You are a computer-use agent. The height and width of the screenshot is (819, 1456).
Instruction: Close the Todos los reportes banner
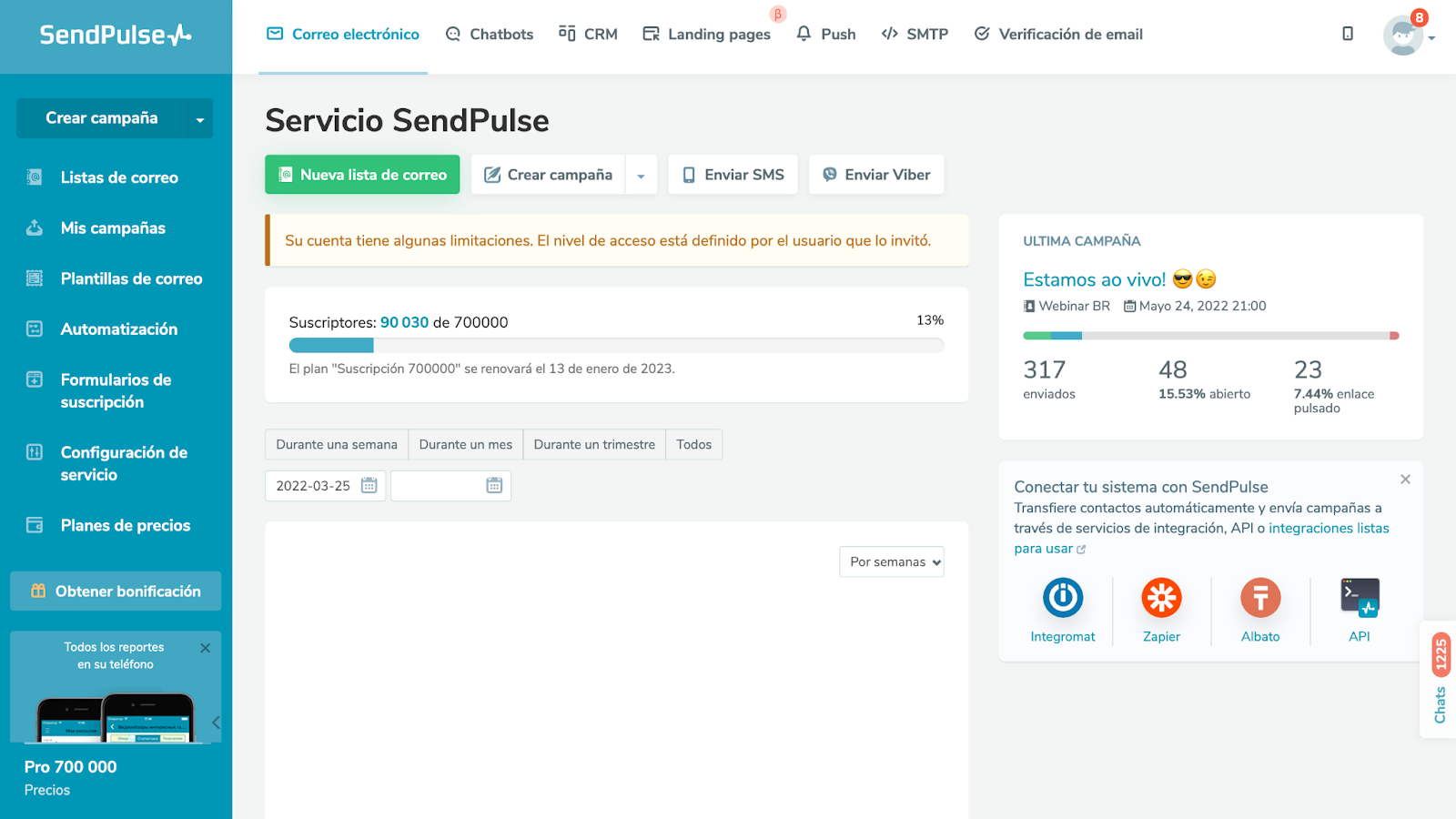coord(206,648)
